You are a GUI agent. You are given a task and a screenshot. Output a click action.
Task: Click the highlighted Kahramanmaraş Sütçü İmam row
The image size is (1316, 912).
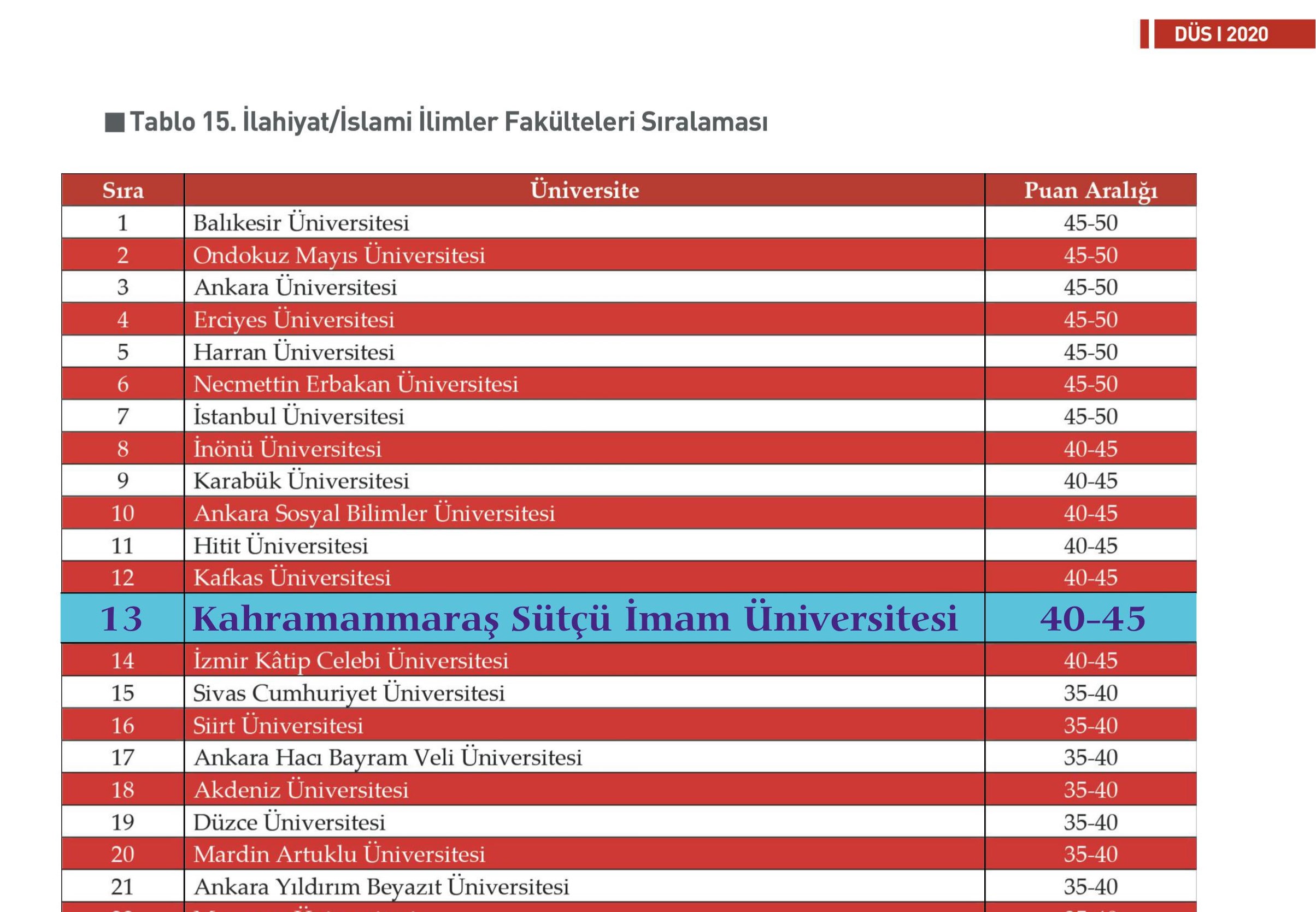[x=574, y=618]
